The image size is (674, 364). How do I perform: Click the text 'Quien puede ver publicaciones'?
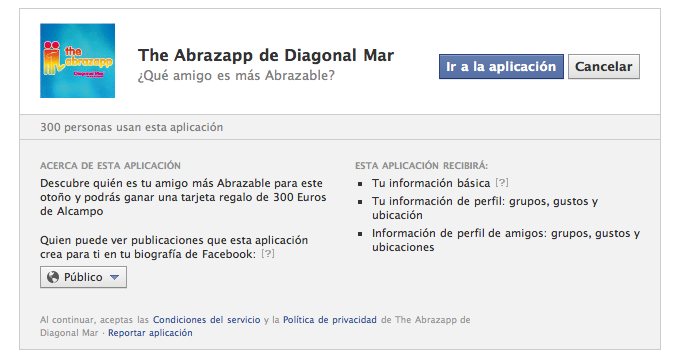[174, 247]
